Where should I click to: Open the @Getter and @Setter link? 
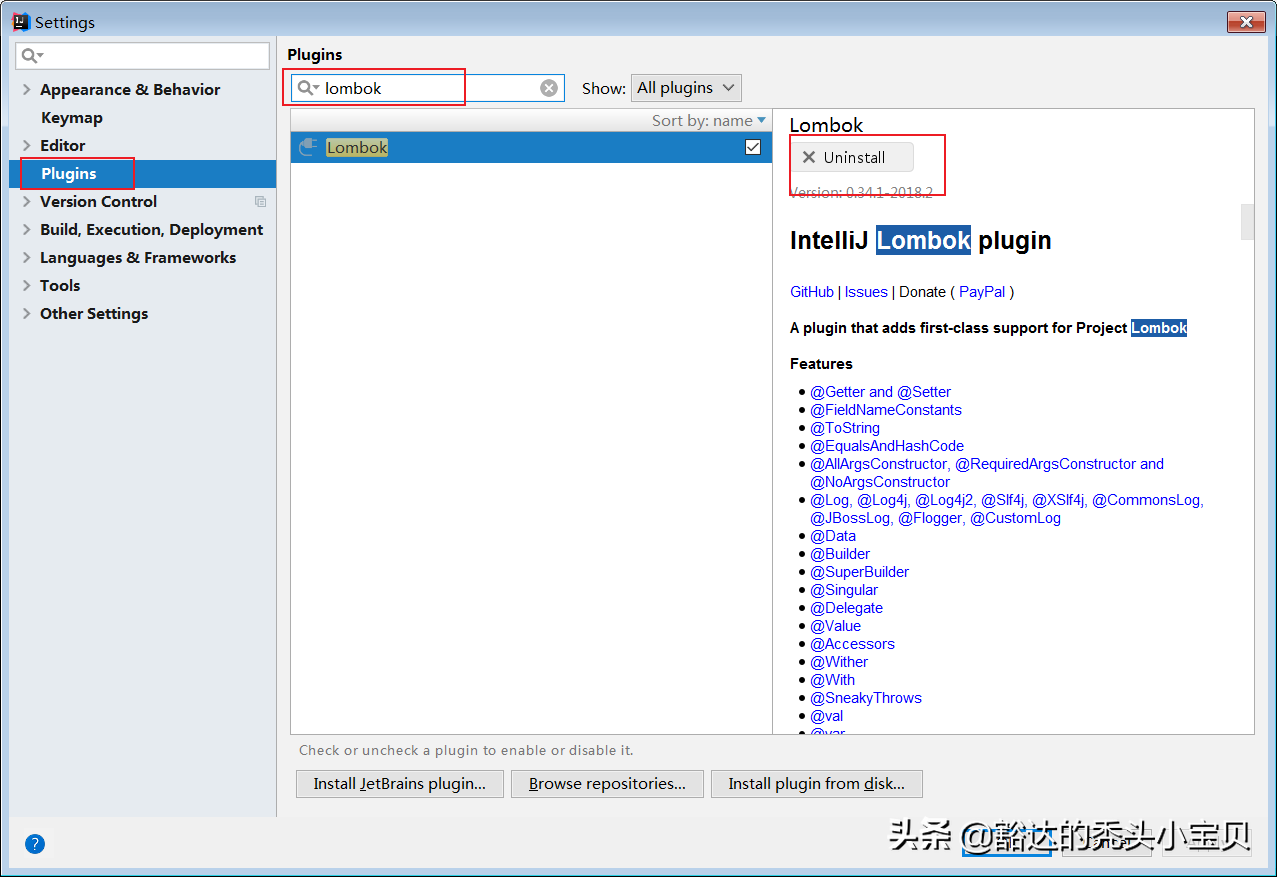tap(881, 392)
